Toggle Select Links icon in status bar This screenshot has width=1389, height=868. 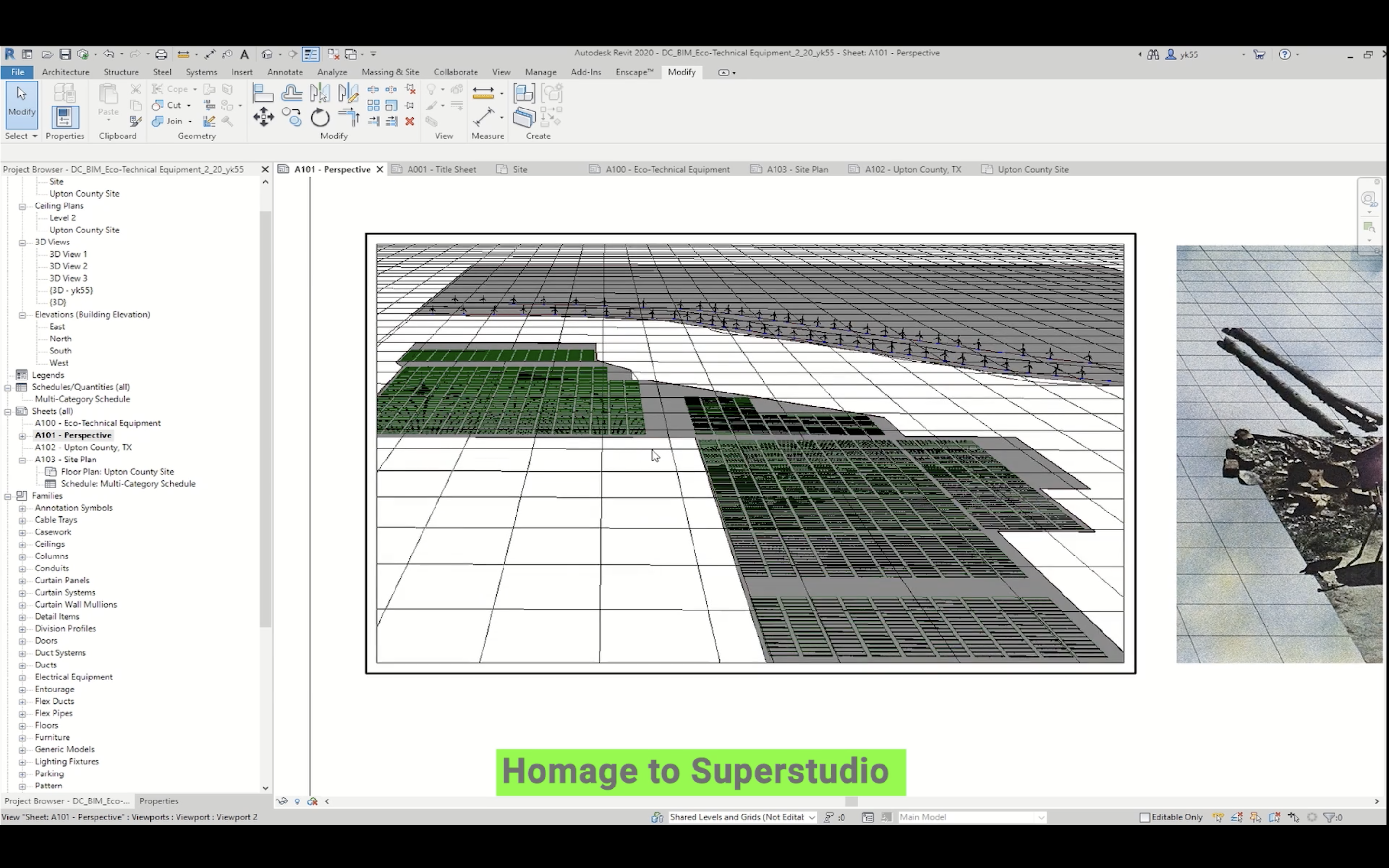coord(1218,817)
